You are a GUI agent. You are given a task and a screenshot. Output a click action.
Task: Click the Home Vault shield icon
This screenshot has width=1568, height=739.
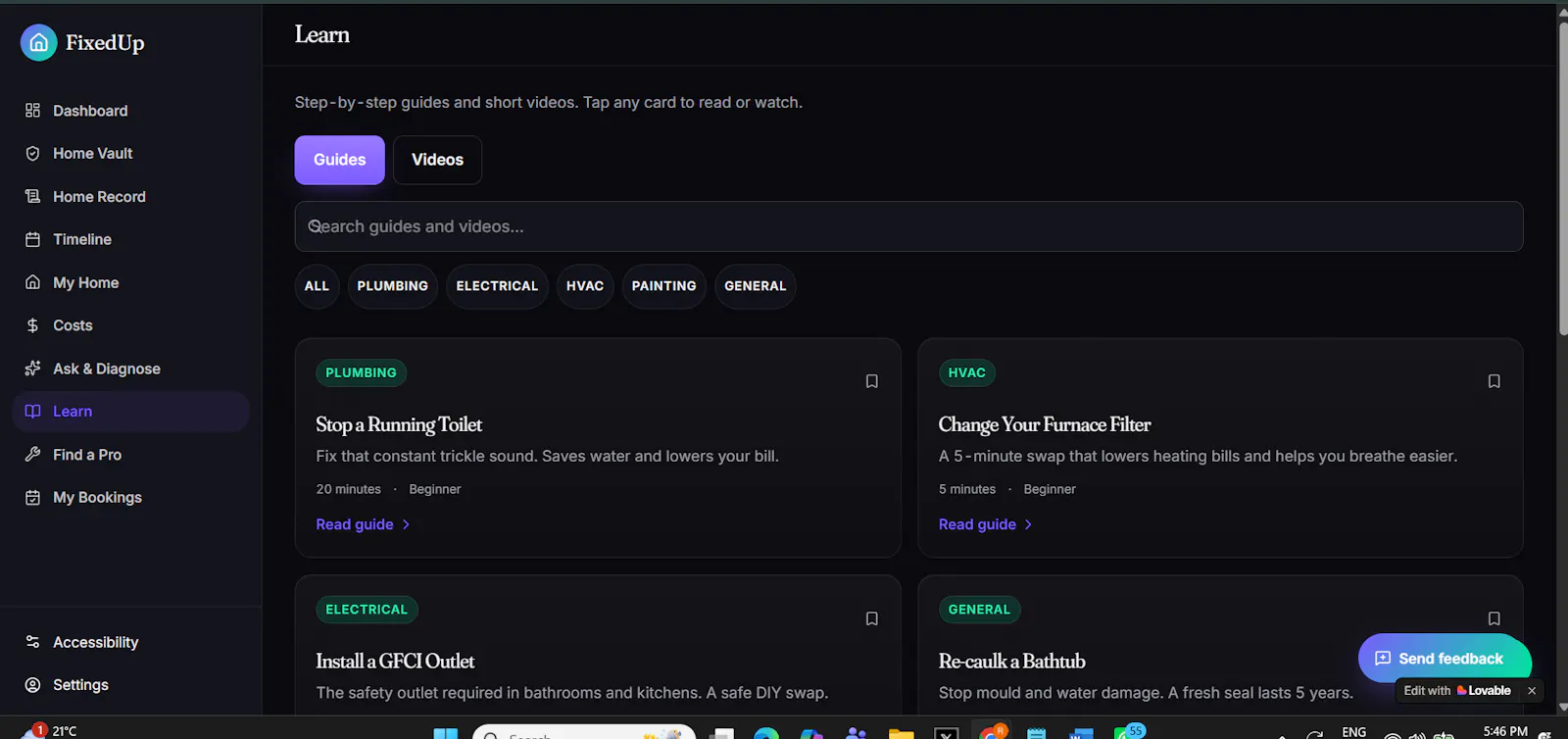click(x=32, y=154)
